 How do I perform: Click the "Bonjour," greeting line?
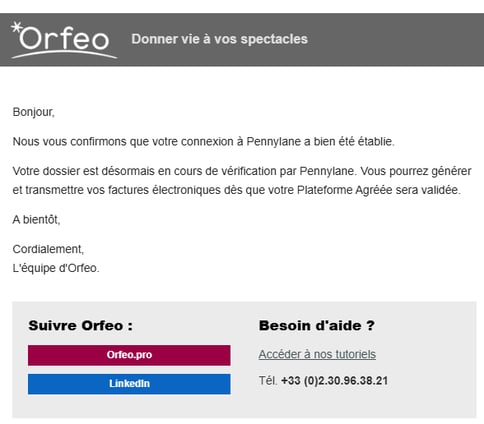[x=33, y=112]
